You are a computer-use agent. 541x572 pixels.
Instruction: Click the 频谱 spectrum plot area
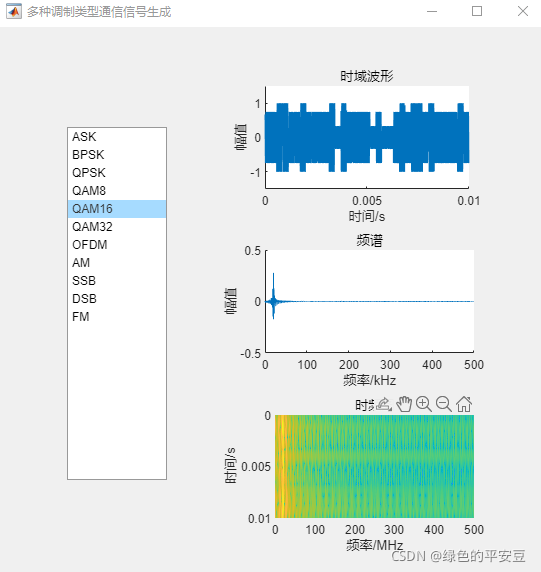coord(370,301)
